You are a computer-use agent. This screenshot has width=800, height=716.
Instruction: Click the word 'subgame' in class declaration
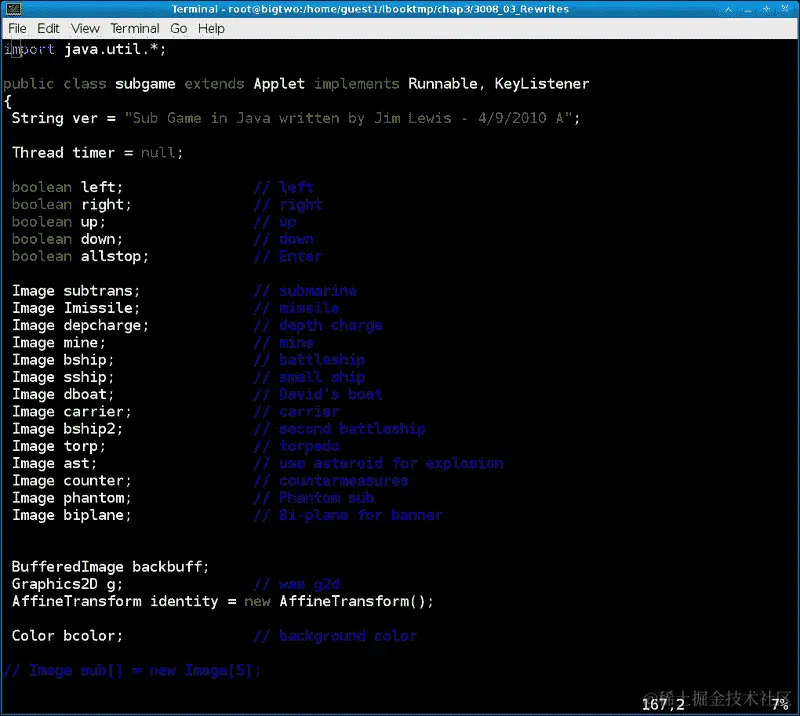[x=145, y=84]
